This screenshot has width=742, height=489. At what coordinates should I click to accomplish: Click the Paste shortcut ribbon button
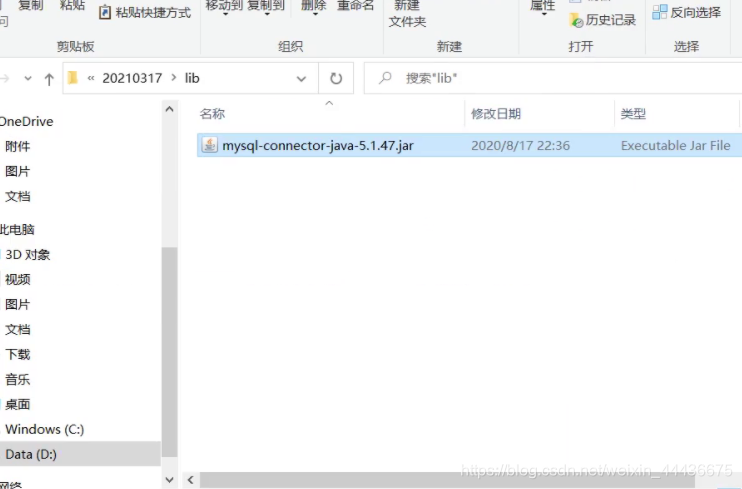point(145,12)
